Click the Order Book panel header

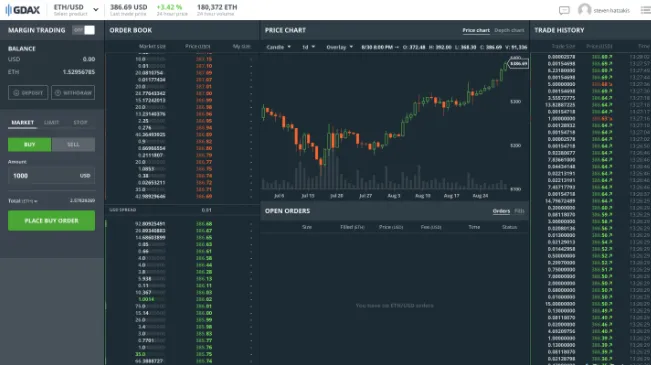[x=182, y=30]
